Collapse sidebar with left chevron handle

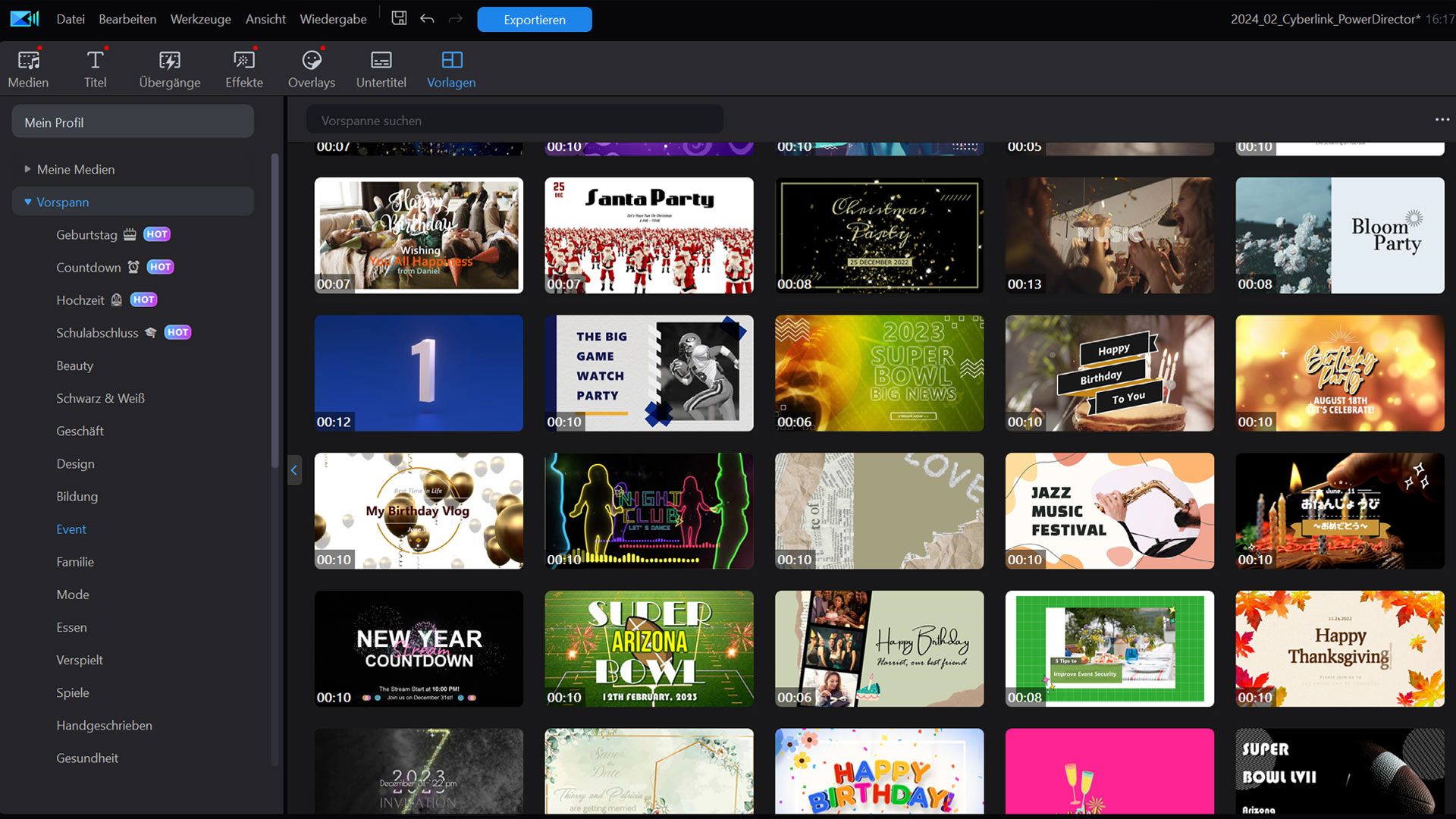pyautogui.click(x=294, y=471)
